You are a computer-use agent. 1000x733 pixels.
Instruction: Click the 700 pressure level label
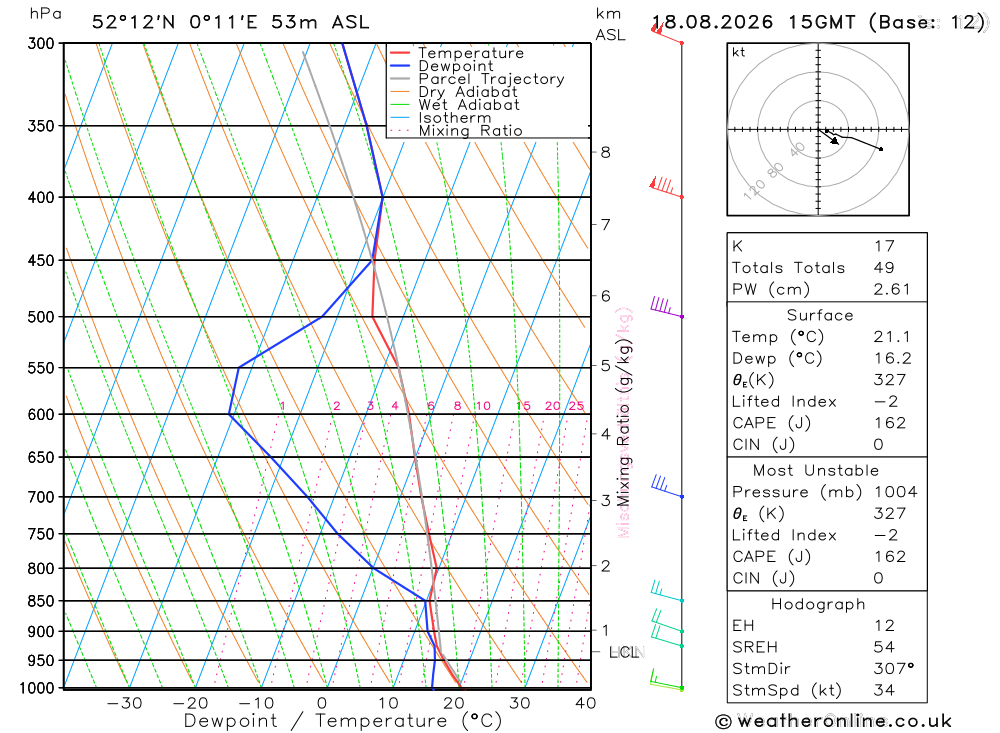click(41, 497)
